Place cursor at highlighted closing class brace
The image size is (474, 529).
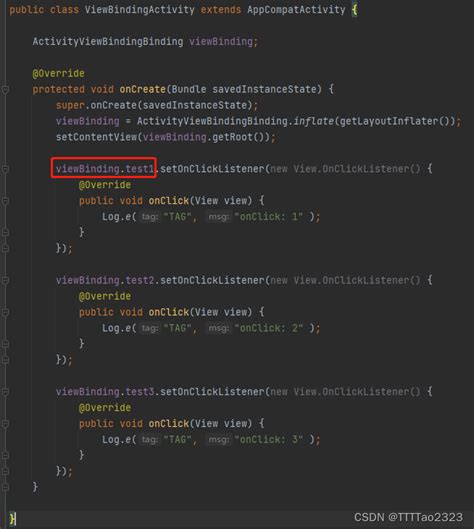click(x=13, y=519)
